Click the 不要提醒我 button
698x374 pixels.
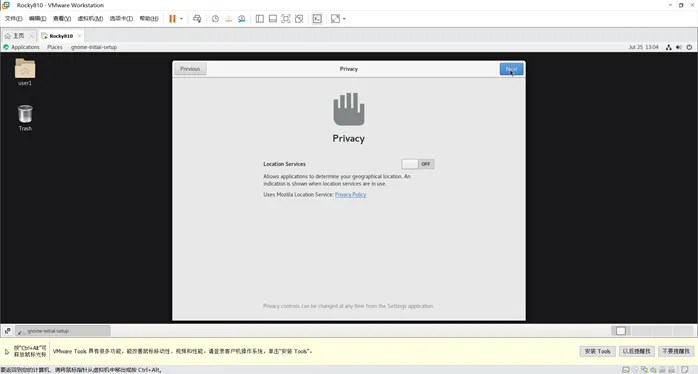pos(676,351)
